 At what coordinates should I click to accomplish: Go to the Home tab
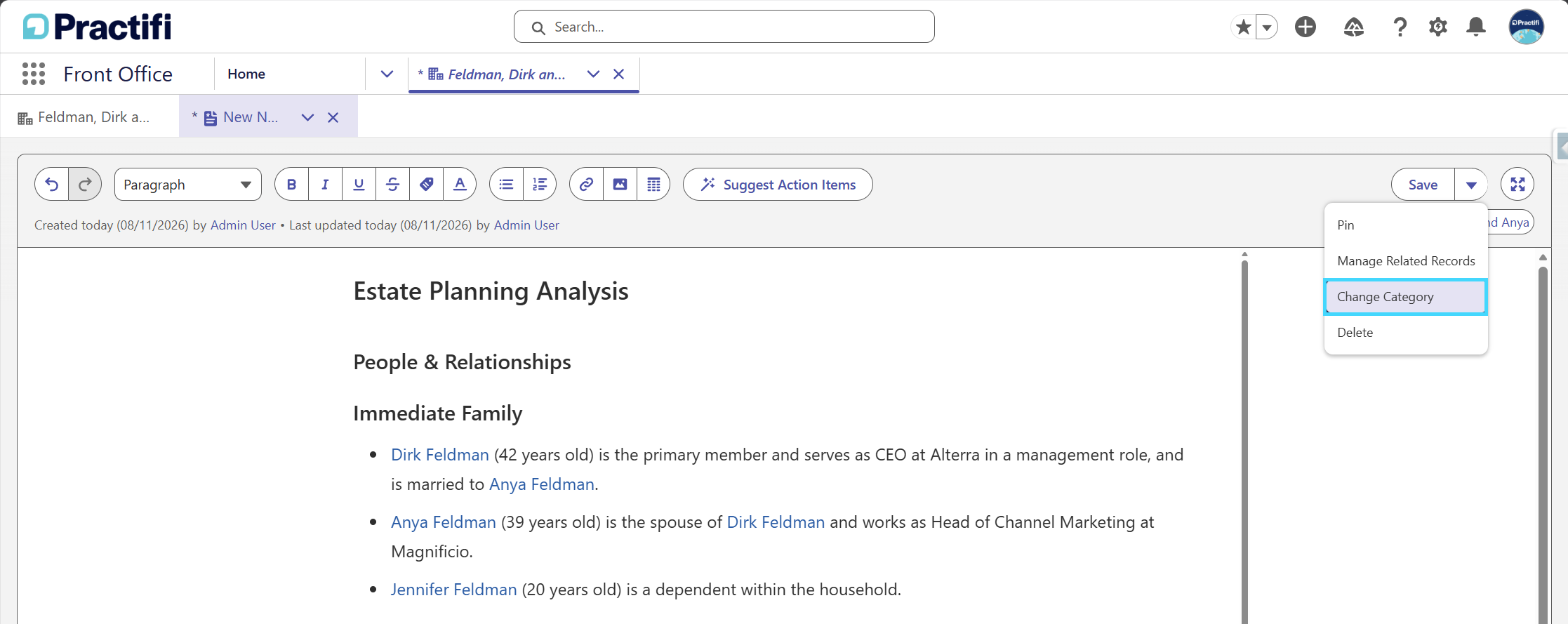(x=246, y=74)
